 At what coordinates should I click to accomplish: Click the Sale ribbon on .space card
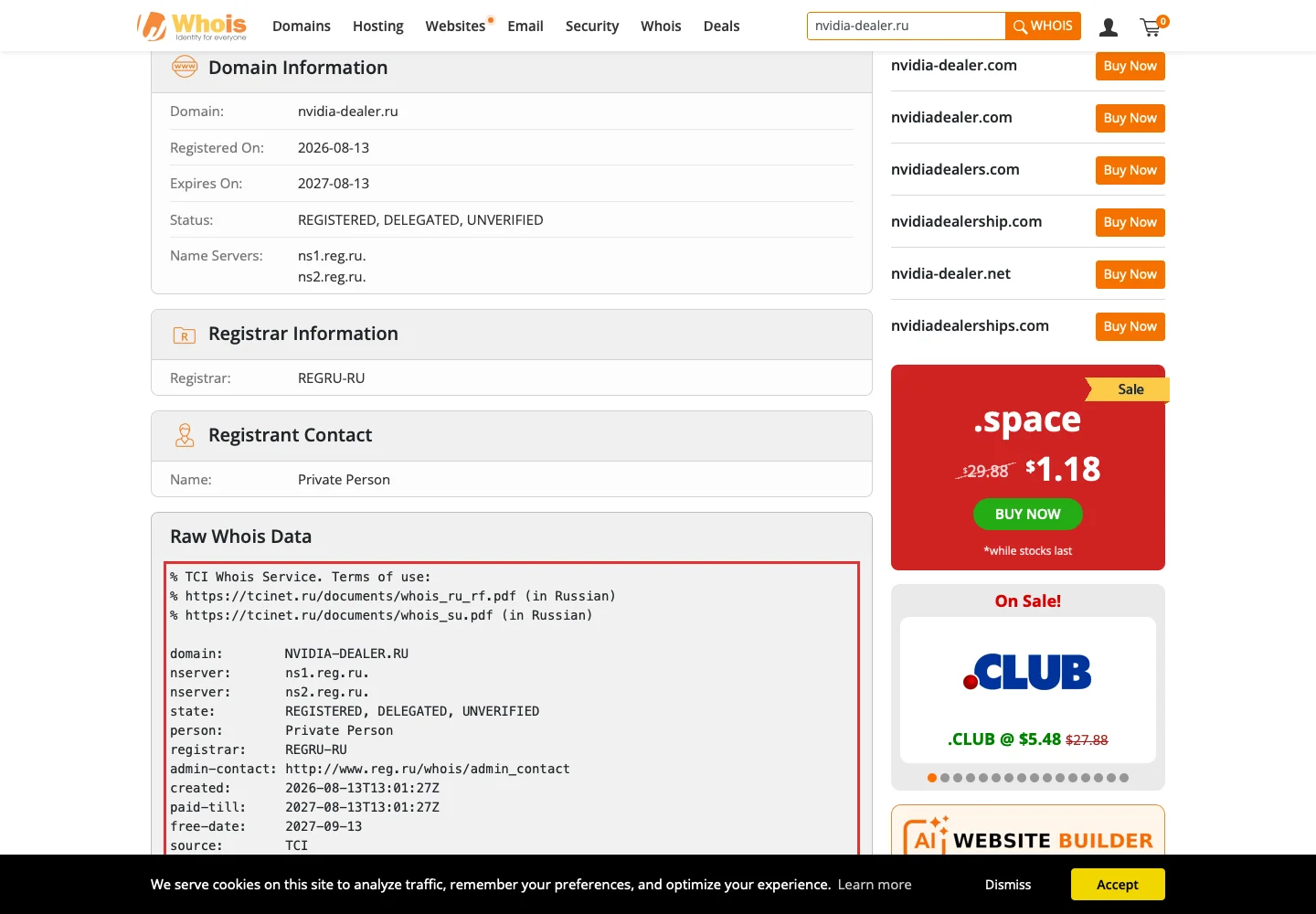coord(1128,389)
